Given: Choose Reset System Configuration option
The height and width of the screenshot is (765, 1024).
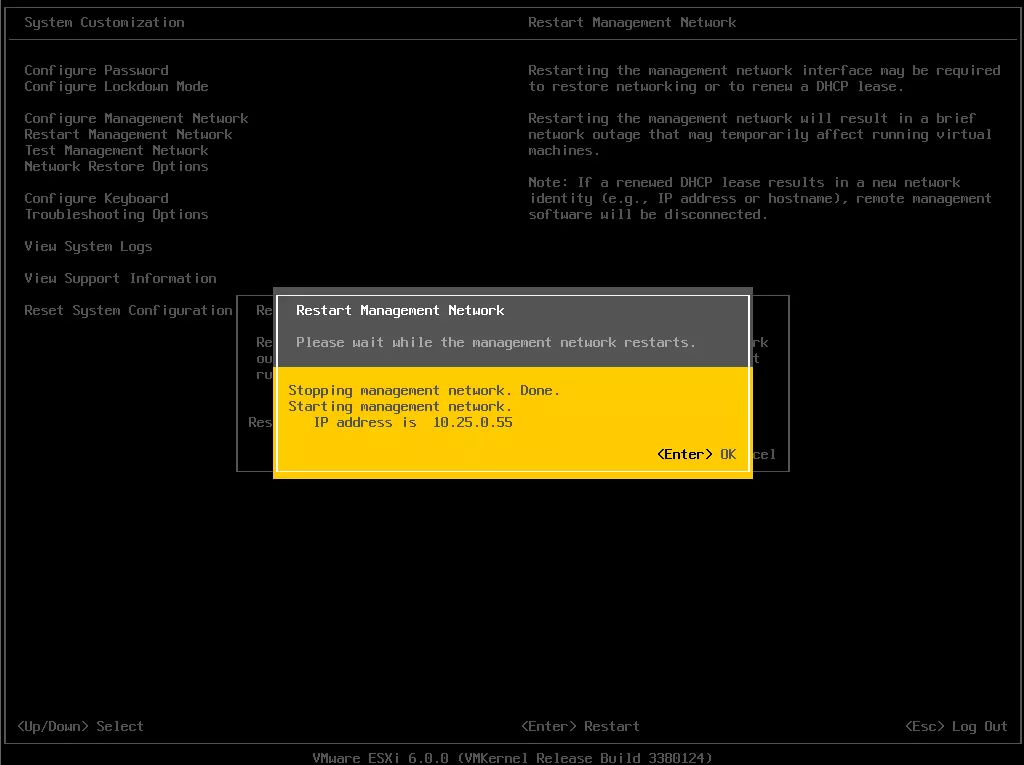Looking at the screenshot, I should 128,310.
